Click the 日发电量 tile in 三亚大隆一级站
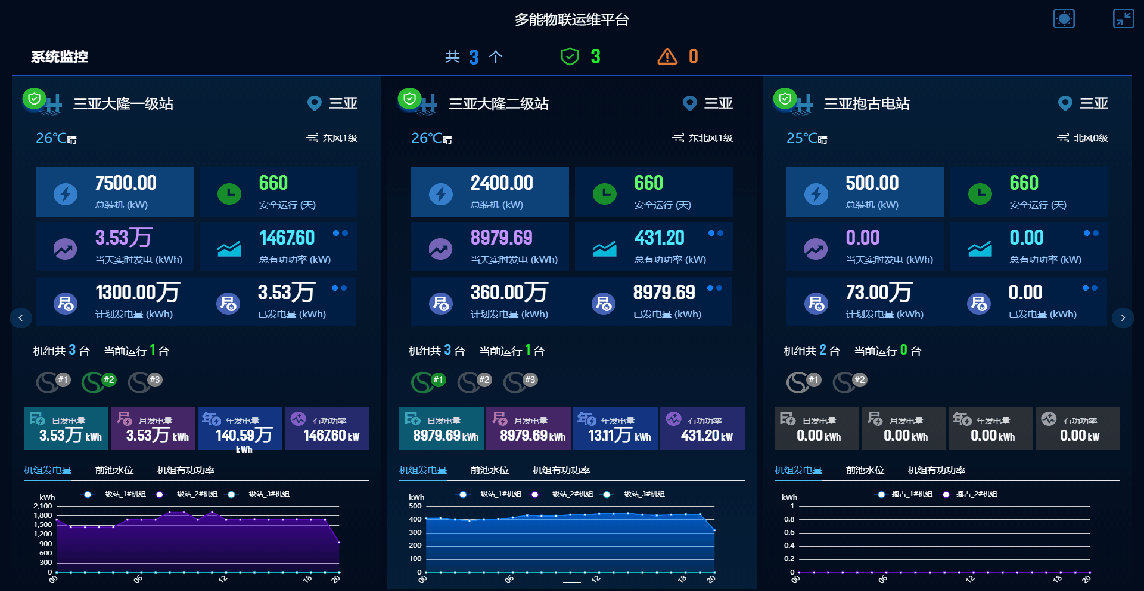Image resolution: width=1144 pixels, height=591 pixels. tap(66, 428)
